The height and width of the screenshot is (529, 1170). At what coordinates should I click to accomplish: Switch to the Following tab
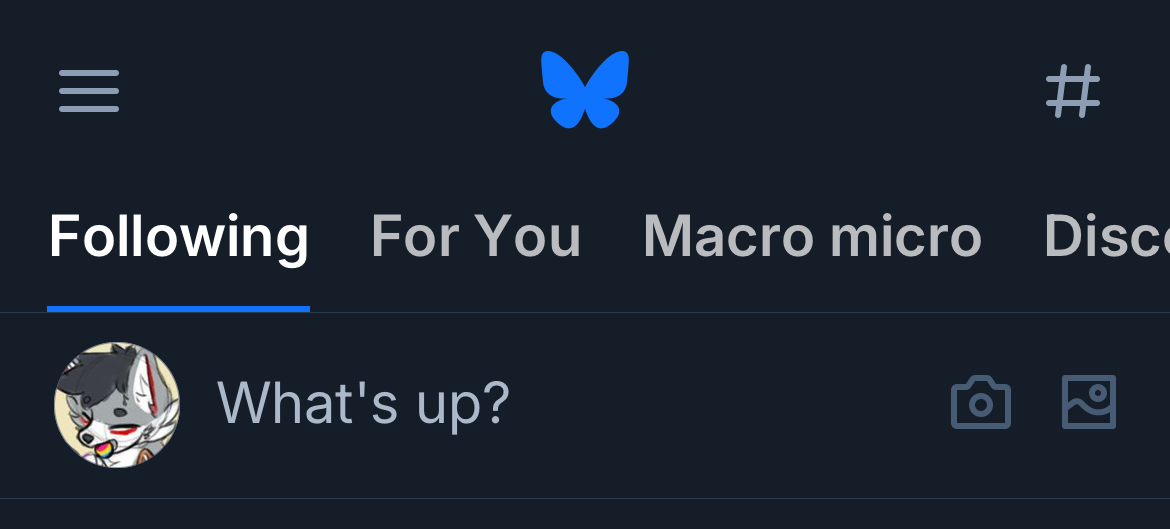point(179,237)
